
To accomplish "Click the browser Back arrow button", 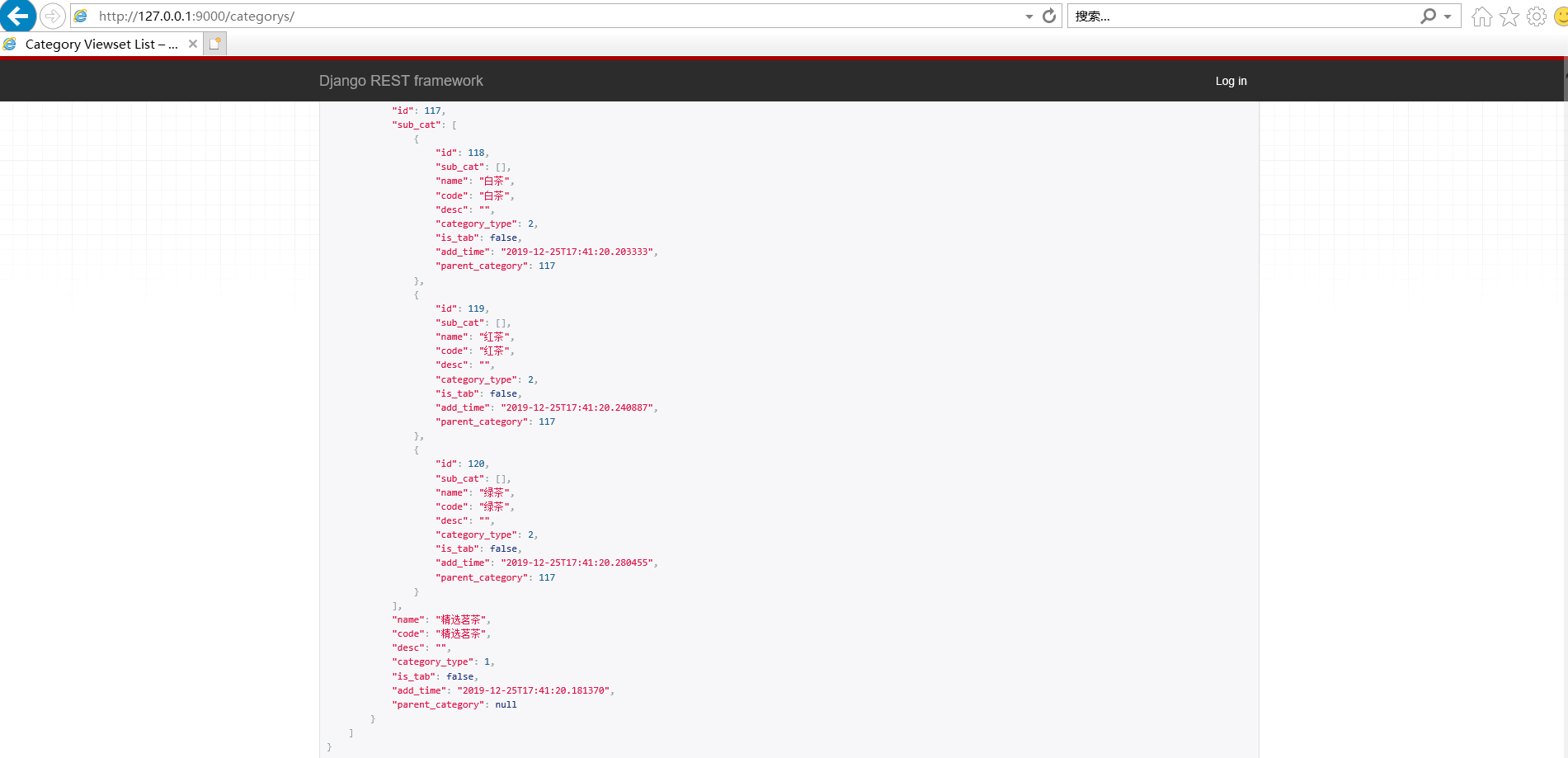I will [17, 16].
